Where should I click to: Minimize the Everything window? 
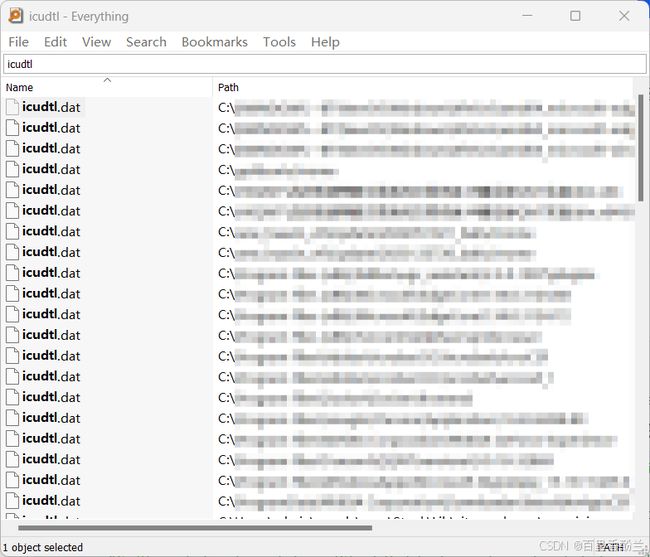(527, 16)
